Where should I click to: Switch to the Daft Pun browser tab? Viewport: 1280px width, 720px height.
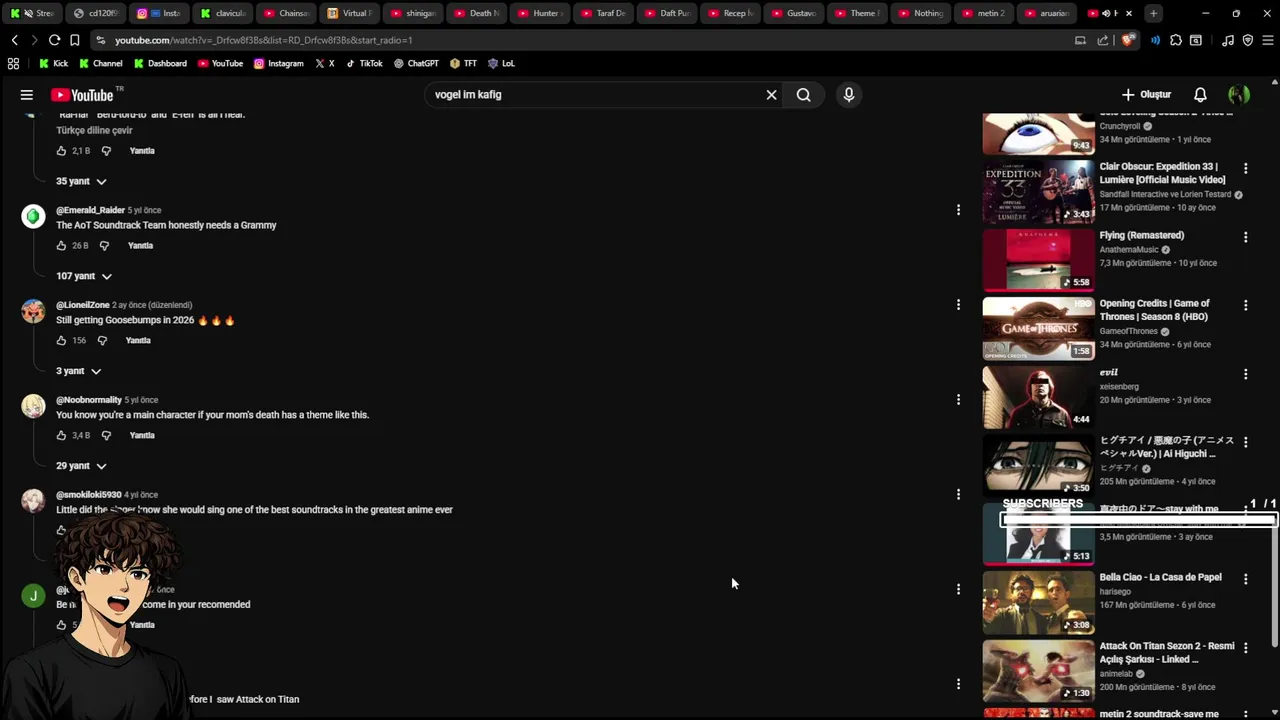pyautogui.click(x=665, y=13)
